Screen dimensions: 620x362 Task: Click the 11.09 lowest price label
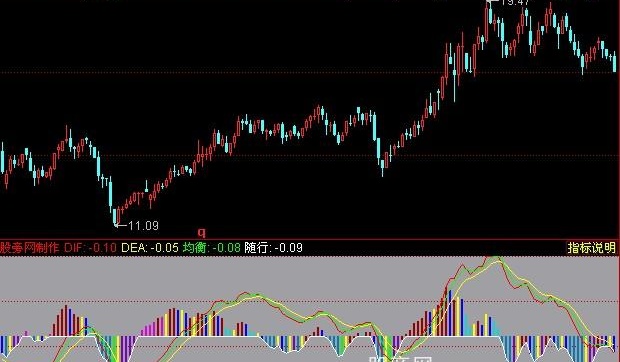pos(143,226)
